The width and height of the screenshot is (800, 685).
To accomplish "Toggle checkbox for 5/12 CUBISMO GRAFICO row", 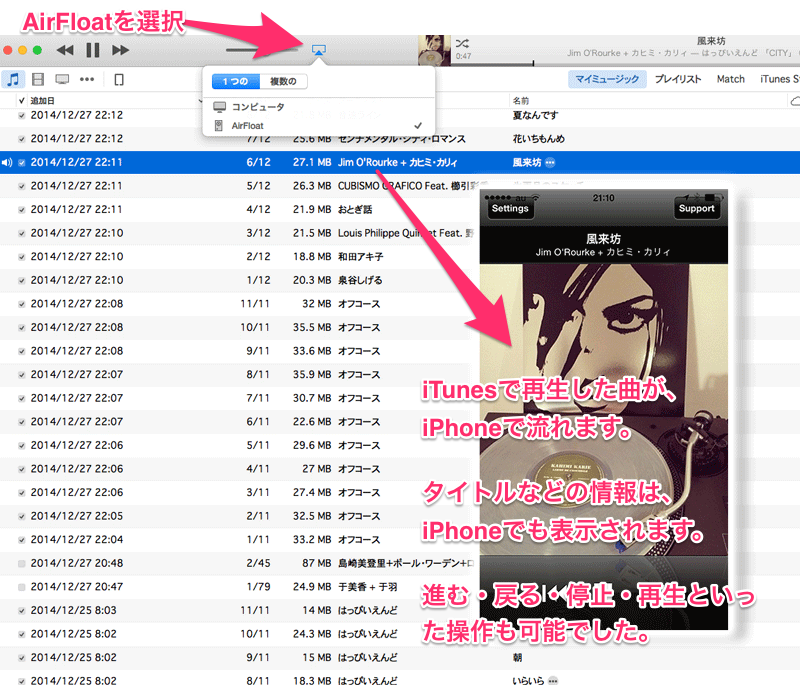I will [x=21, y=186].
